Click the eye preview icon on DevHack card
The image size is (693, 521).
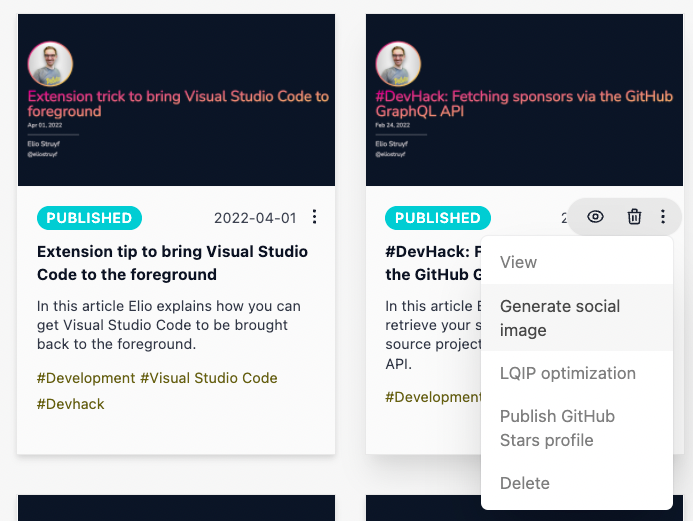595,217
